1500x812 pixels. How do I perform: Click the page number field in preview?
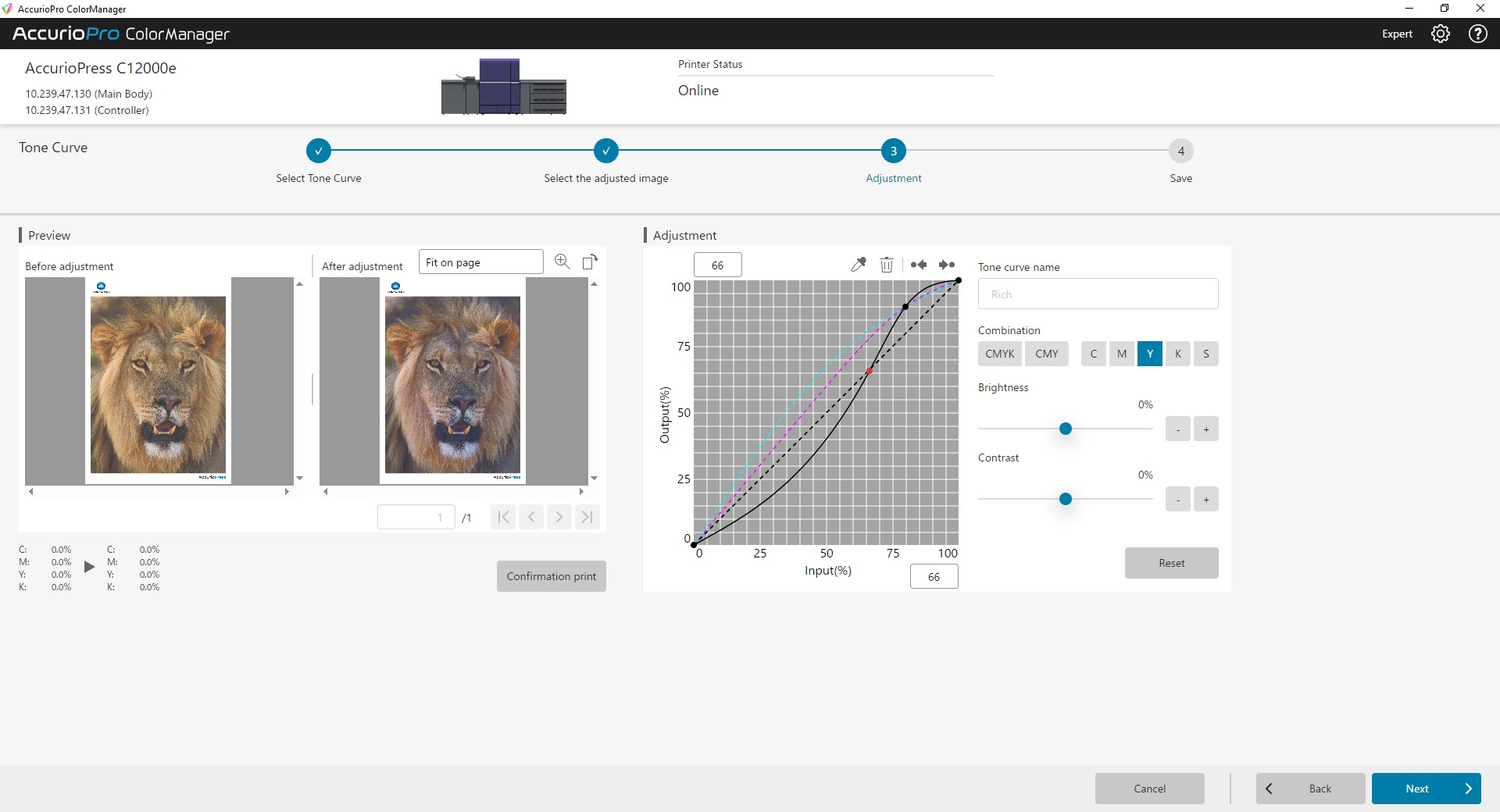pyautogui.click(x=416, y=517)
